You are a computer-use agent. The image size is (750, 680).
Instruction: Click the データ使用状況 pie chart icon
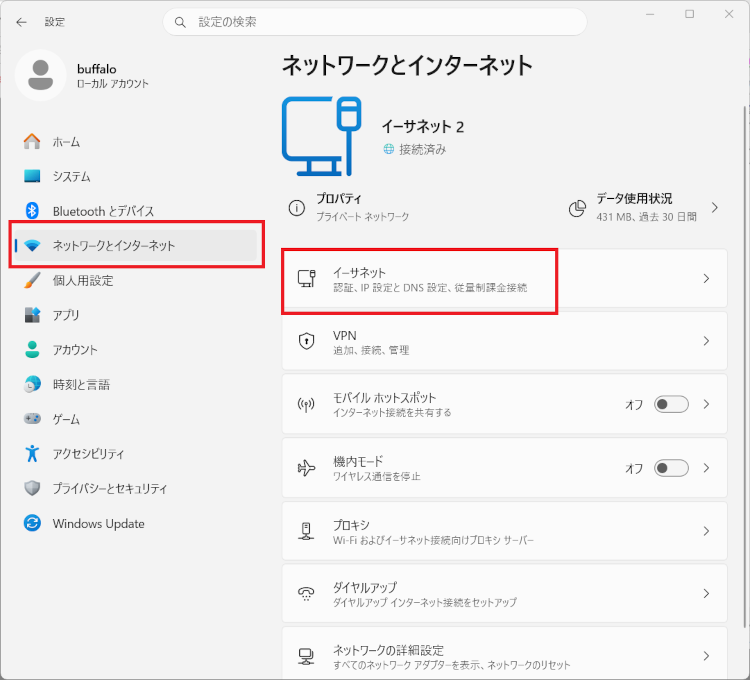(577, 208)
